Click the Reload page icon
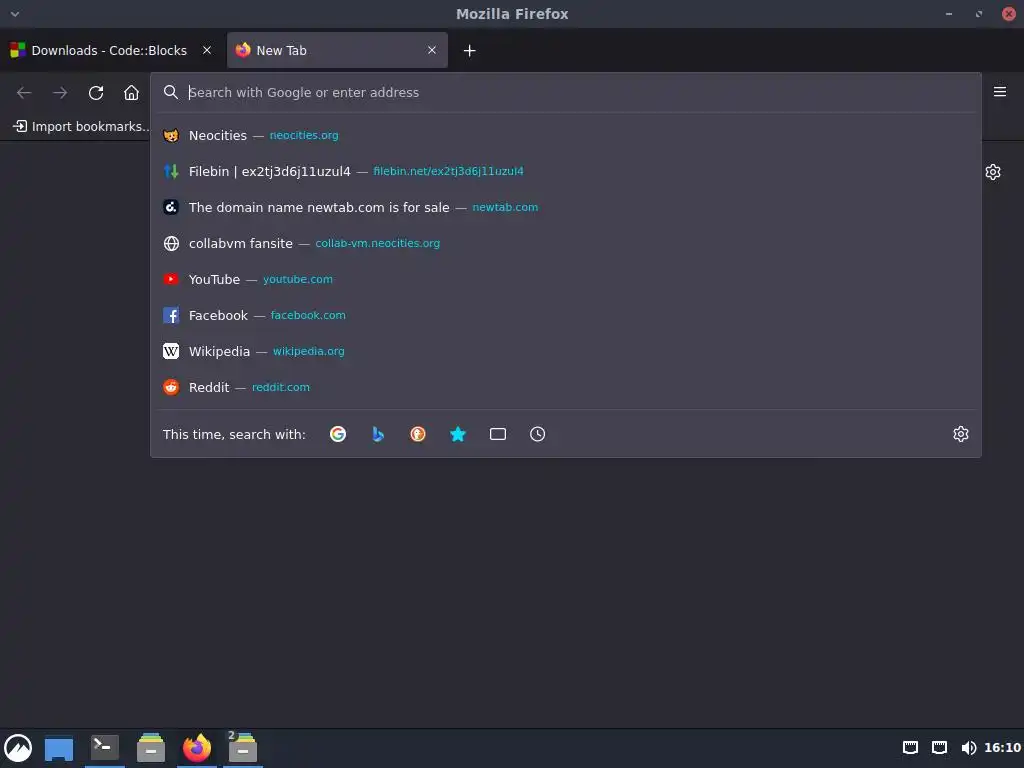1024x768 pixels. coord(96,93)
